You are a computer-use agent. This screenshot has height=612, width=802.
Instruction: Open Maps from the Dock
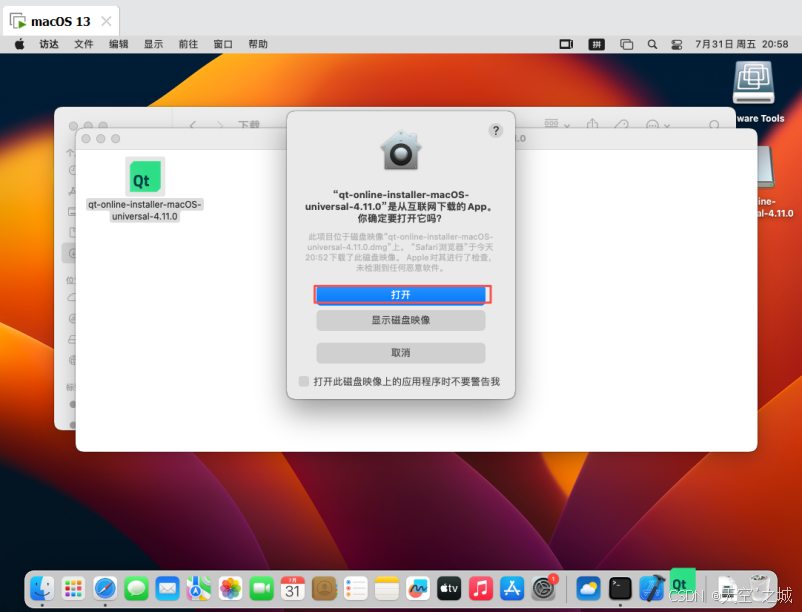199,589
